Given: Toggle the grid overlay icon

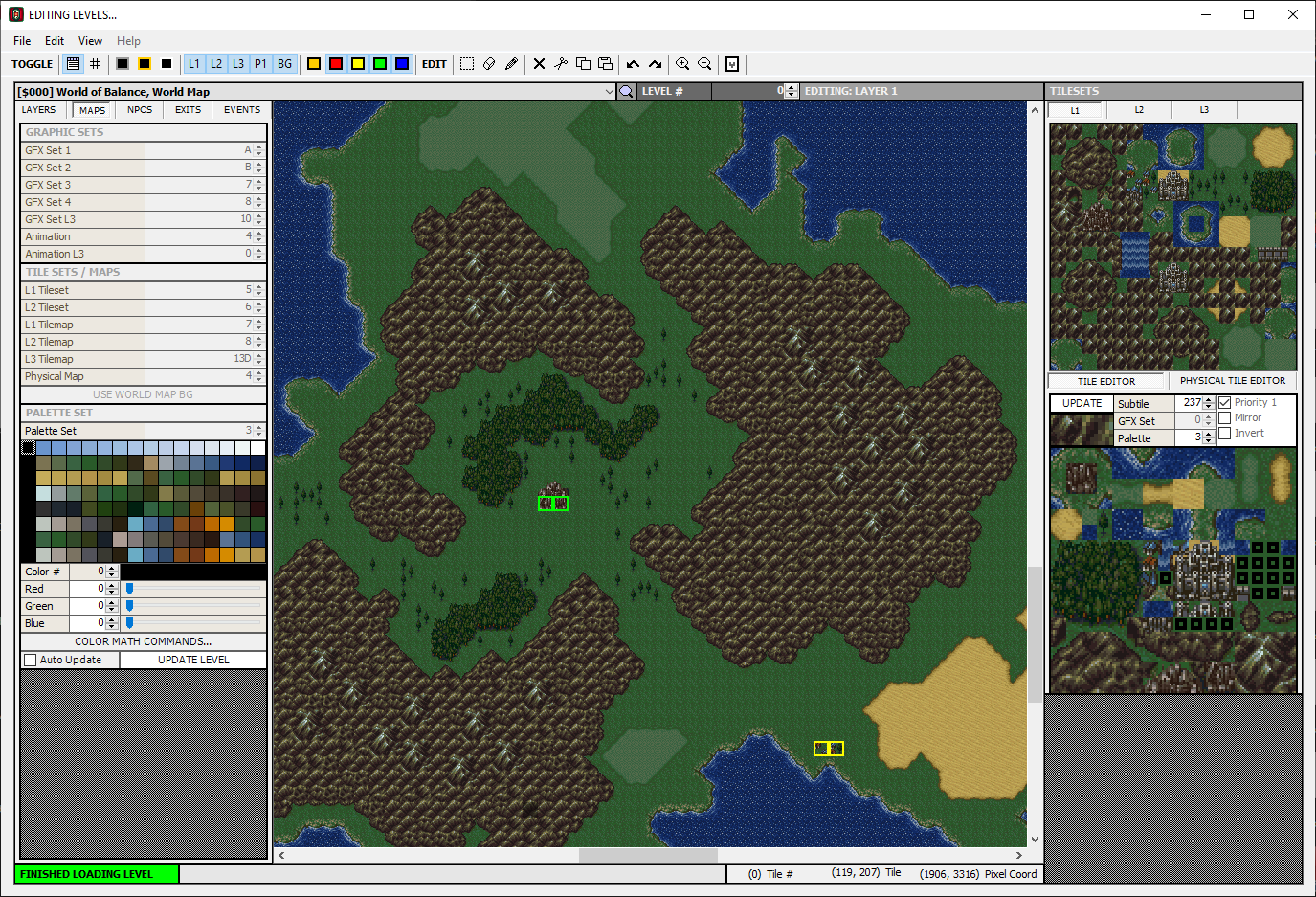Looking at the screenshot, I should point(95,64).
